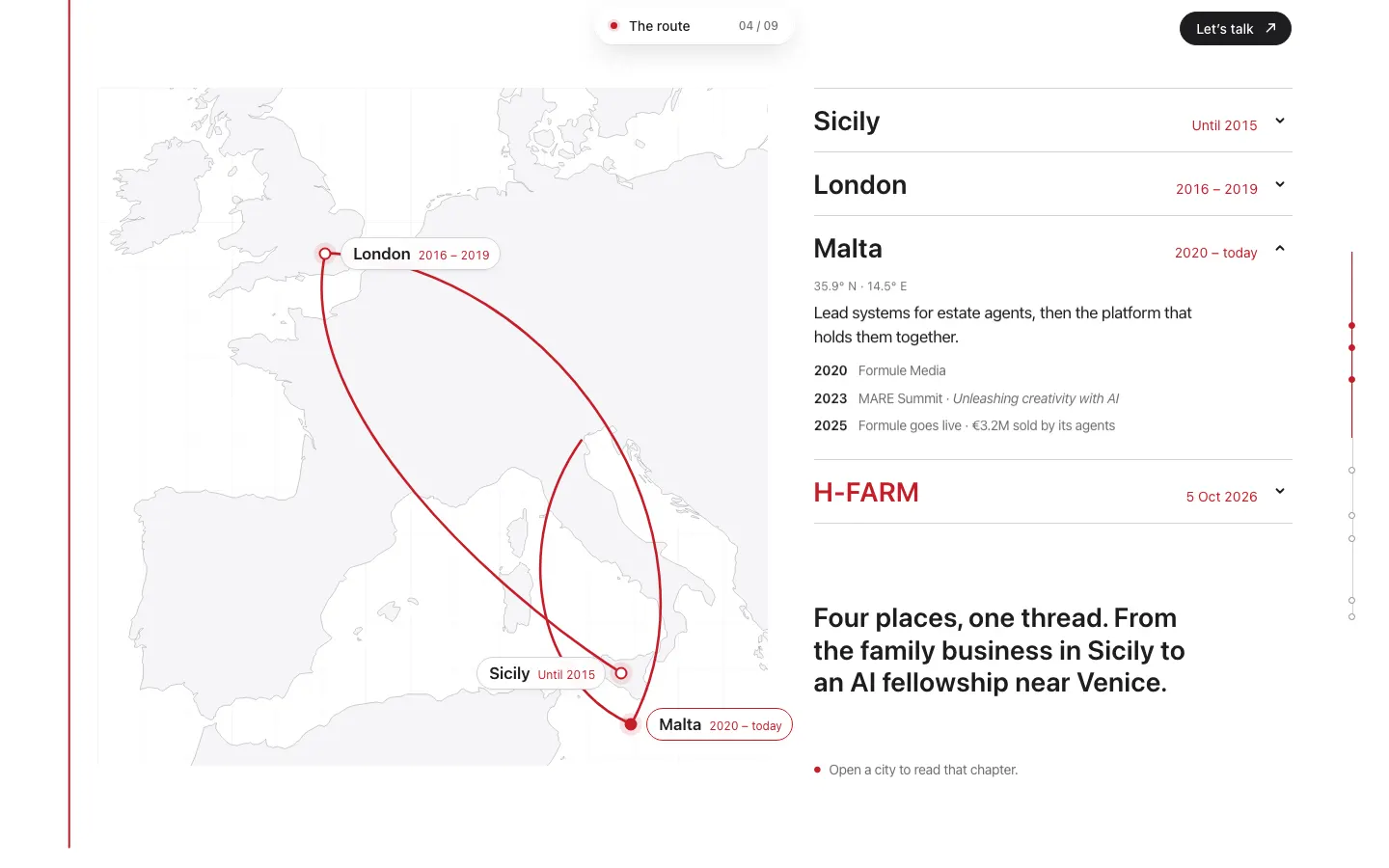This screenshot has width=1389, height=868.
Task: Select the Sicily Until 2015 map label
Action: pyautogui.click(x=541, y=673)
